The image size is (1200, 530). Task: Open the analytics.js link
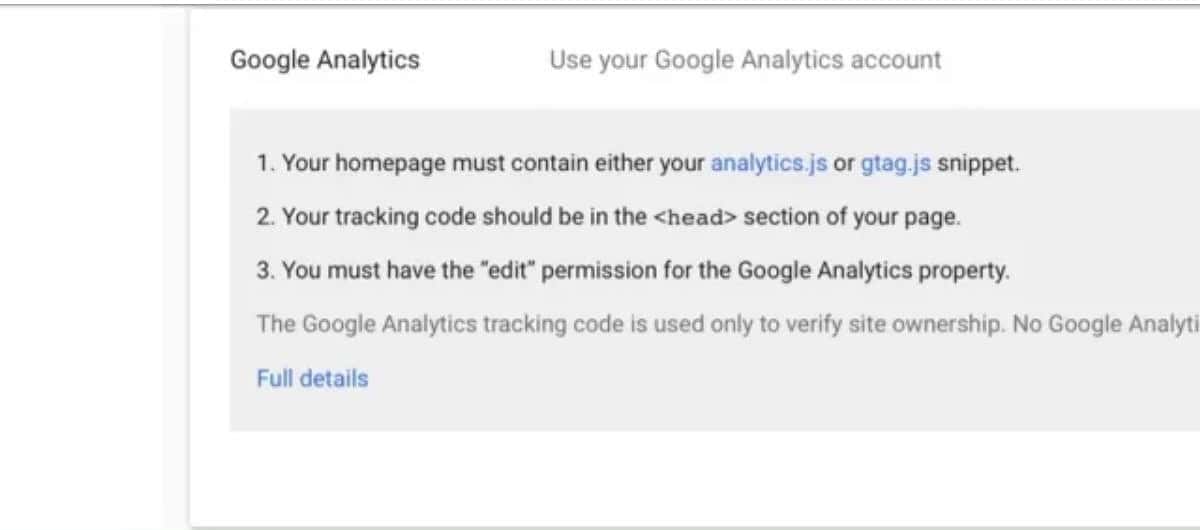[x=768, y=164]
